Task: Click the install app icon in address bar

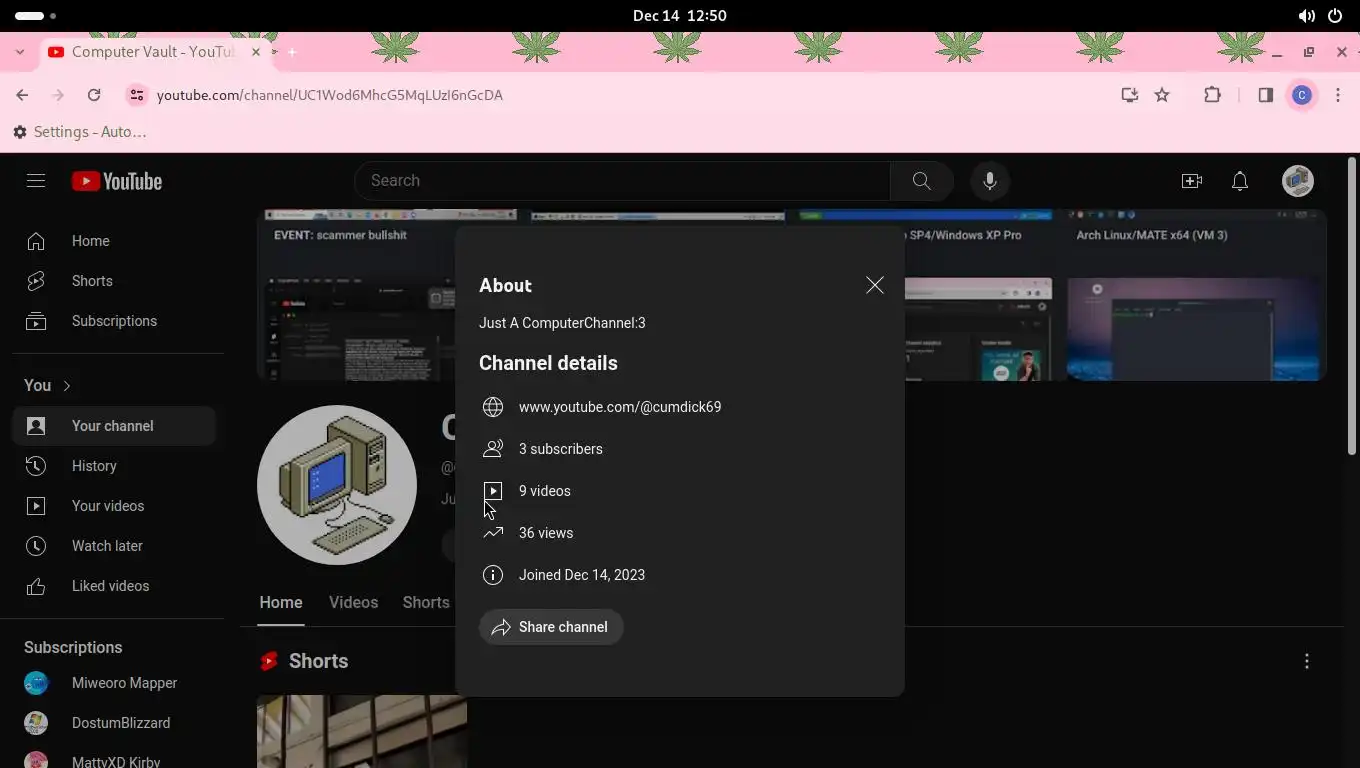Action: (x=1130, y=95)
